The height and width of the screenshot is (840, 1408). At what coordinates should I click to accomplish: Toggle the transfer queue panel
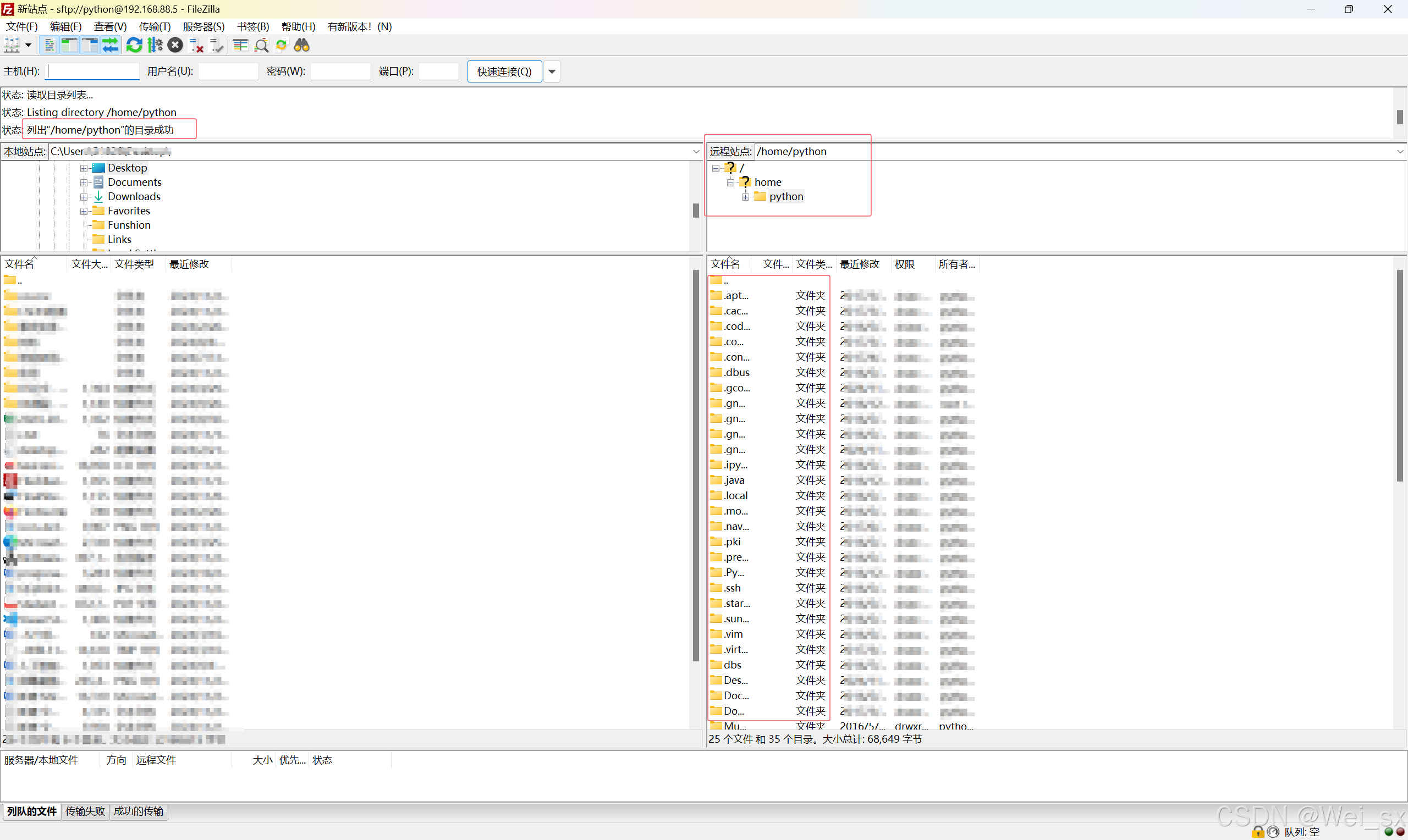111,45
